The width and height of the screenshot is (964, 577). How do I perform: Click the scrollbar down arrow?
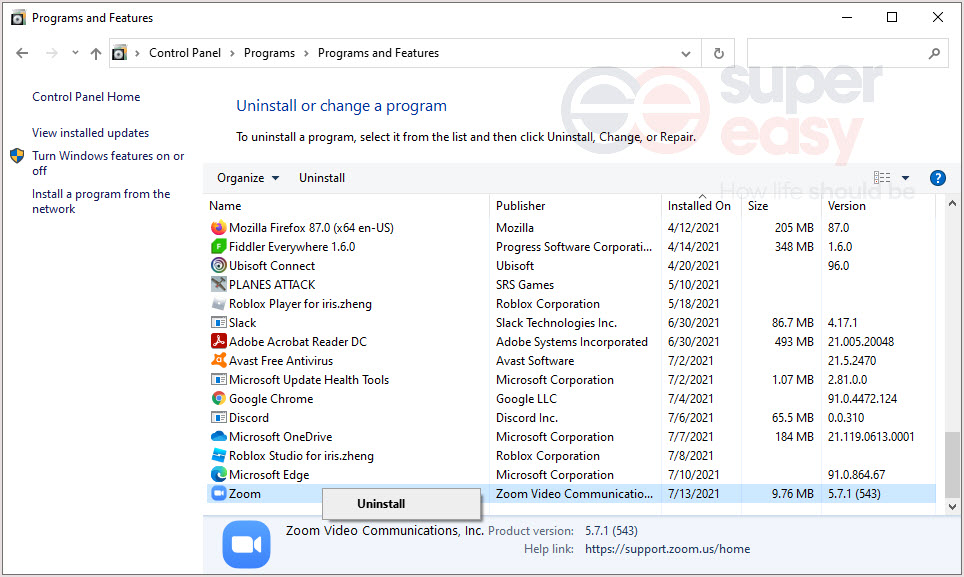pyautogui.click(x=952, y=507)
